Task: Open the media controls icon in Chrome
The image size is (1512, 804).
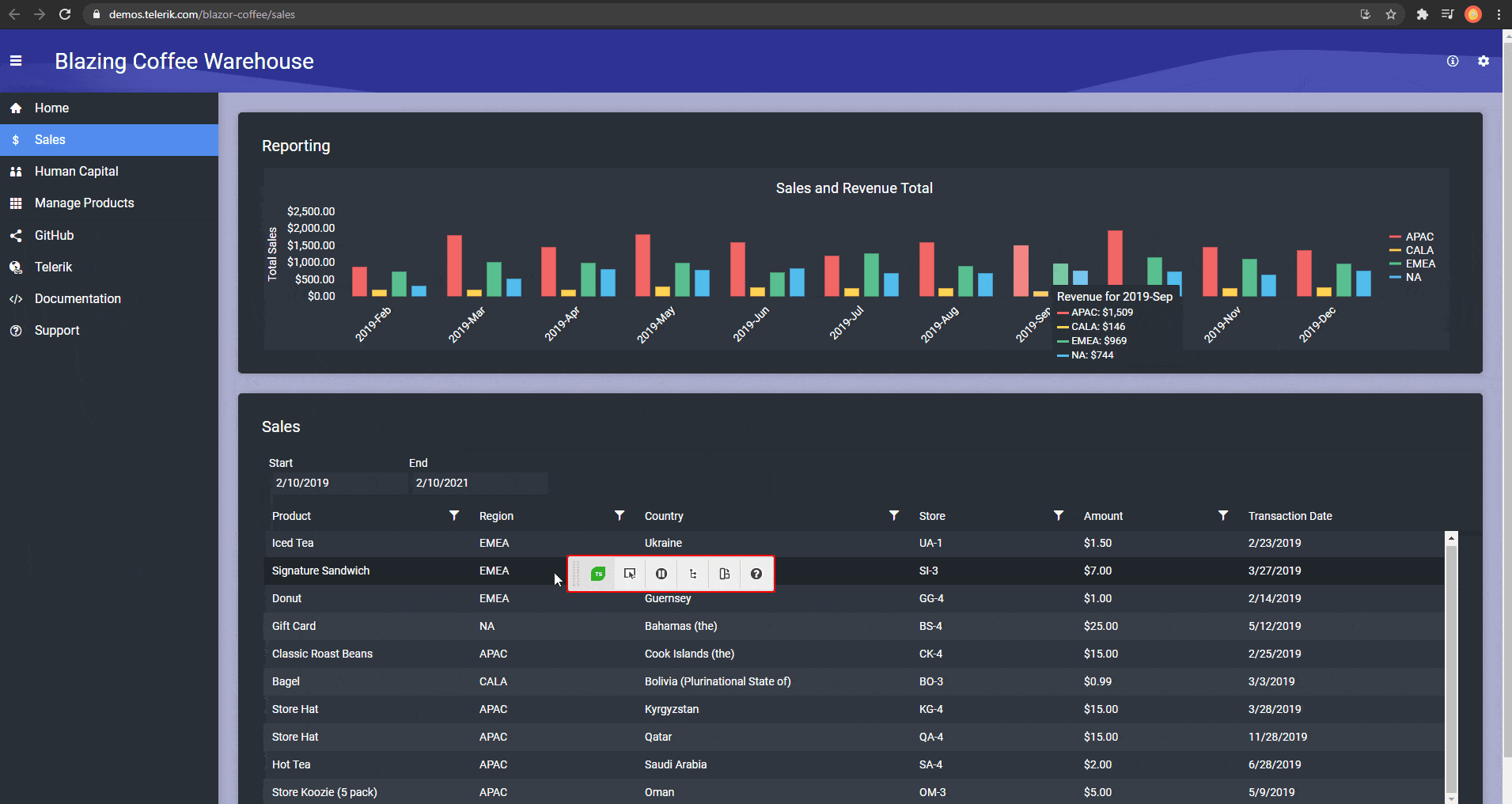Action: tap(1447, 14)
